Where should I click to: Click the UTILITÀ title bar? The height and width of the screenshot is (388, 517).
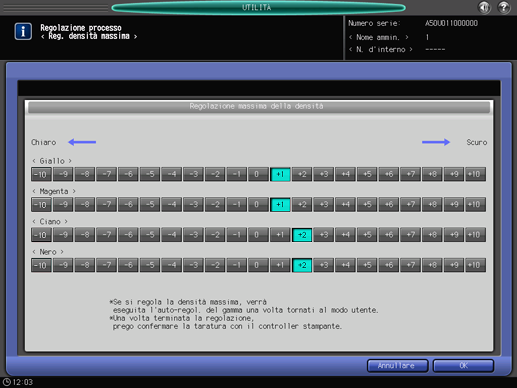[258, 7]
